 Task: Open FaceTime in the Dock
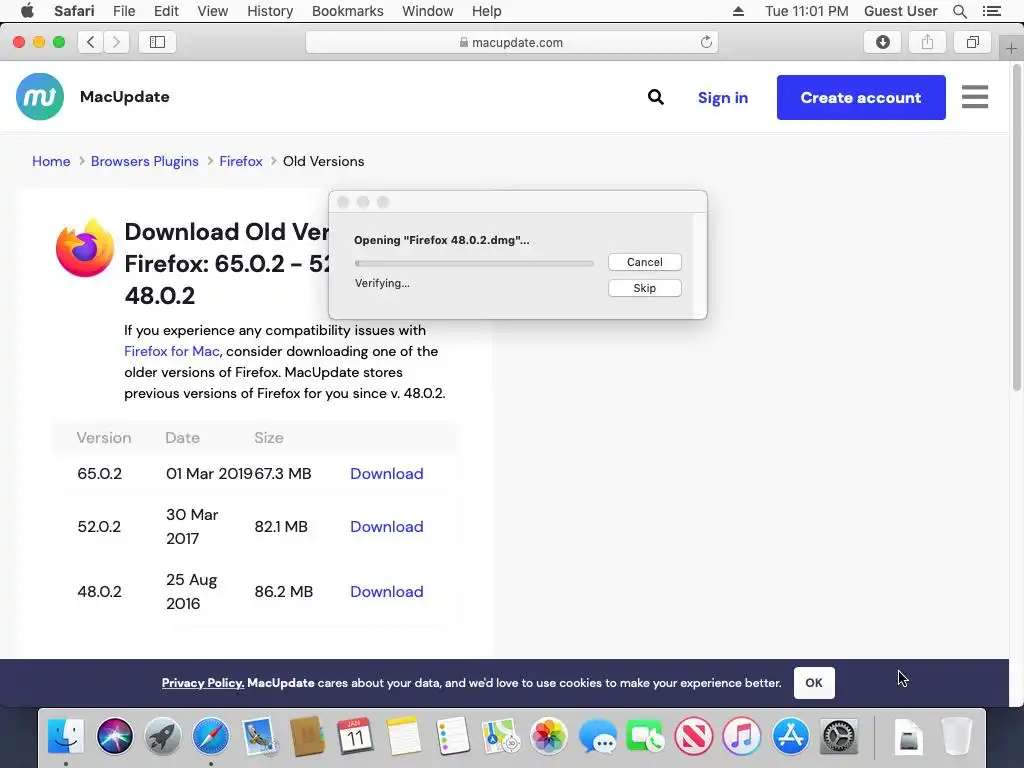point(645,736)
